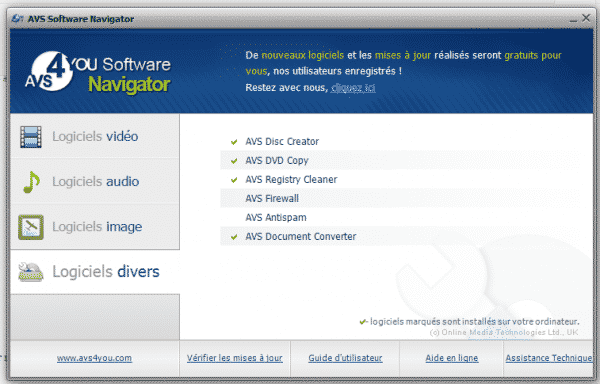
Task: Click the film strip video icon
Action: point(31,137)
